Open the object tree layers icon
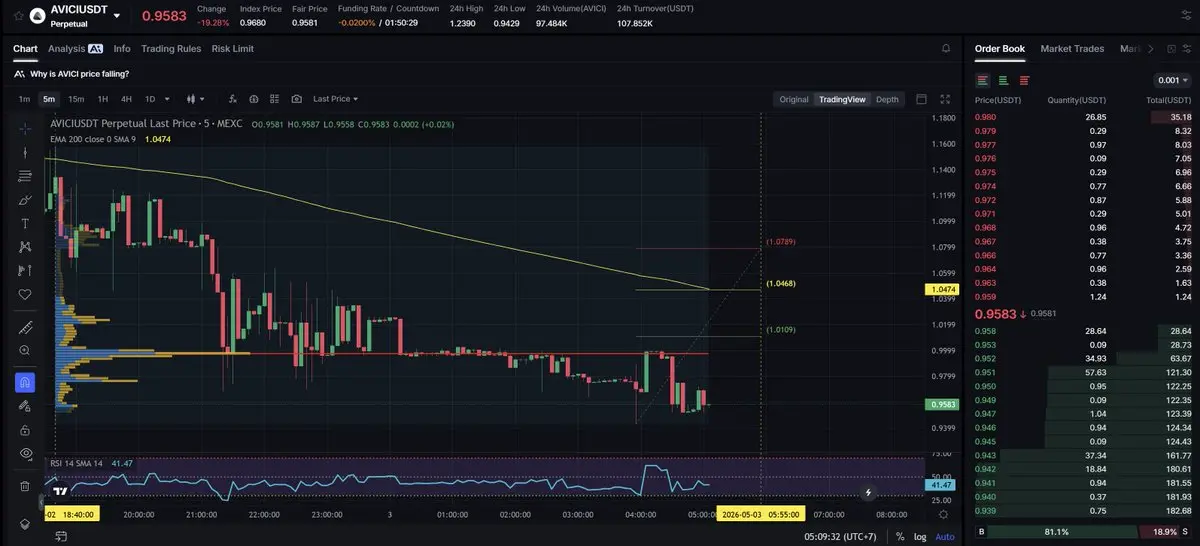 (x=25, y=524)
